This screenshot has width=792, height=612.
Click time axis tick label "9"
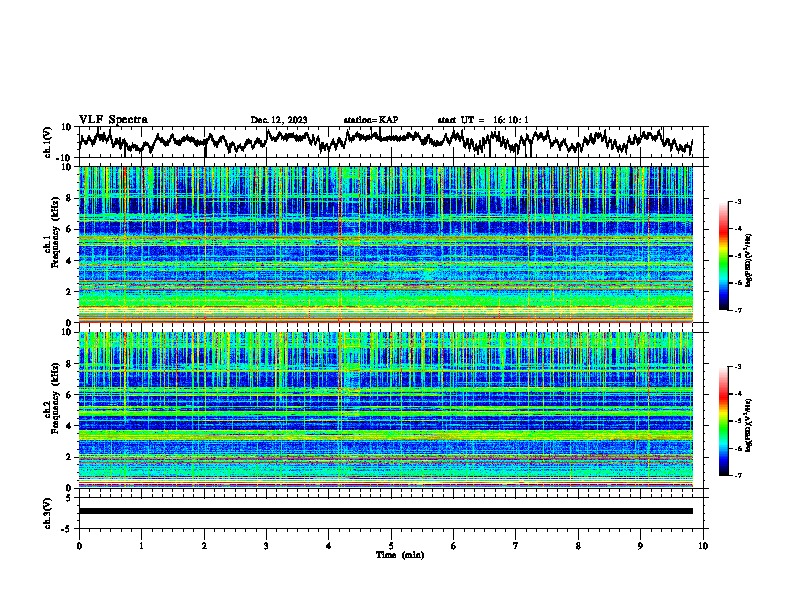tap(640, 546)
